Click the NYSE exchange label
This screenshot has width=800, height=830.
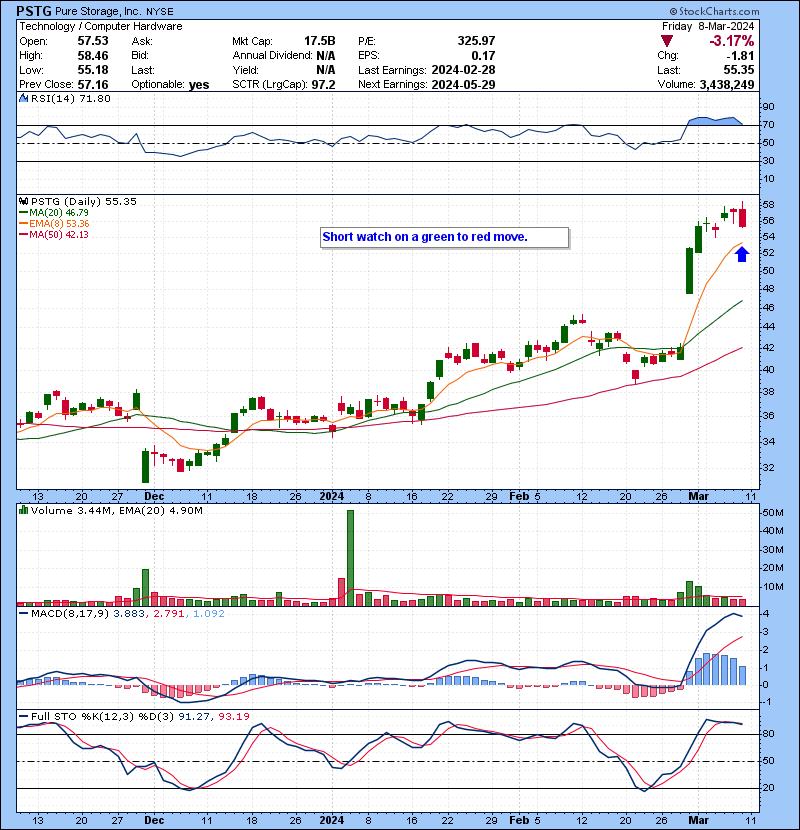point(159,12)
